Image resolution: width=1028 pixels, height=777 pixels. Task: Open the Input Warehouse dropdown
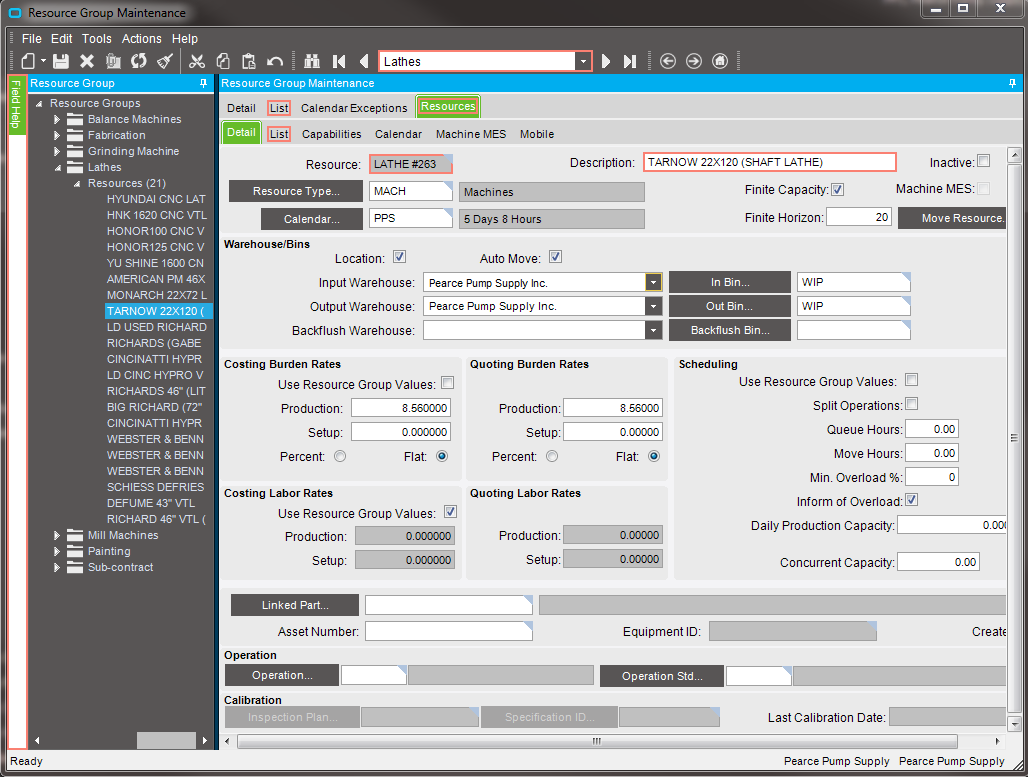[x=653, y=283]
